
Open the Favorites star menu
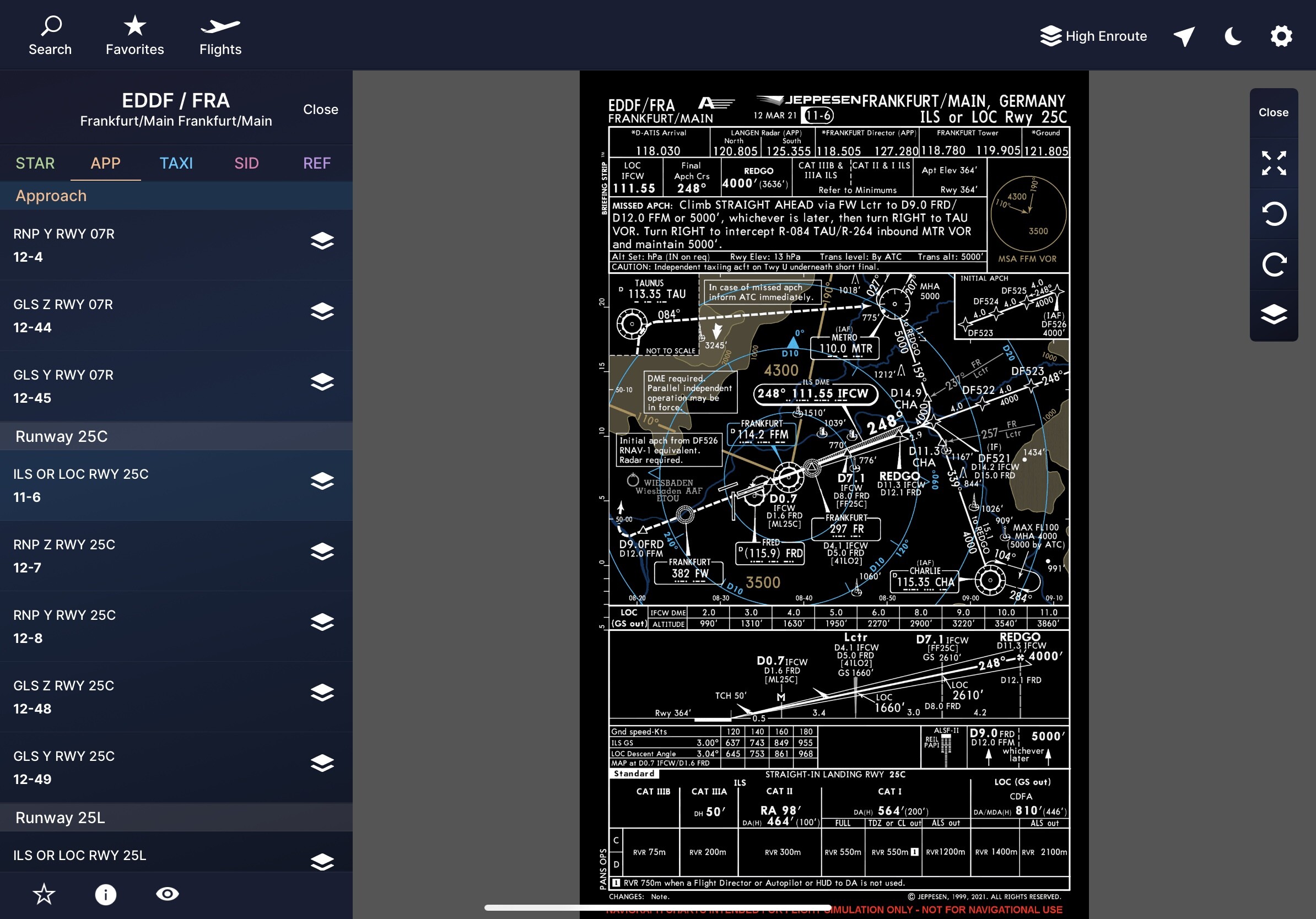tap(134, 35)
